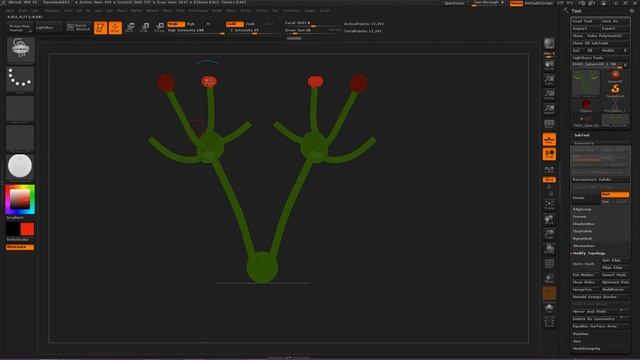Click the Zoom canvas icon on right shelf
640x360 pixels.
click(549, 80)
